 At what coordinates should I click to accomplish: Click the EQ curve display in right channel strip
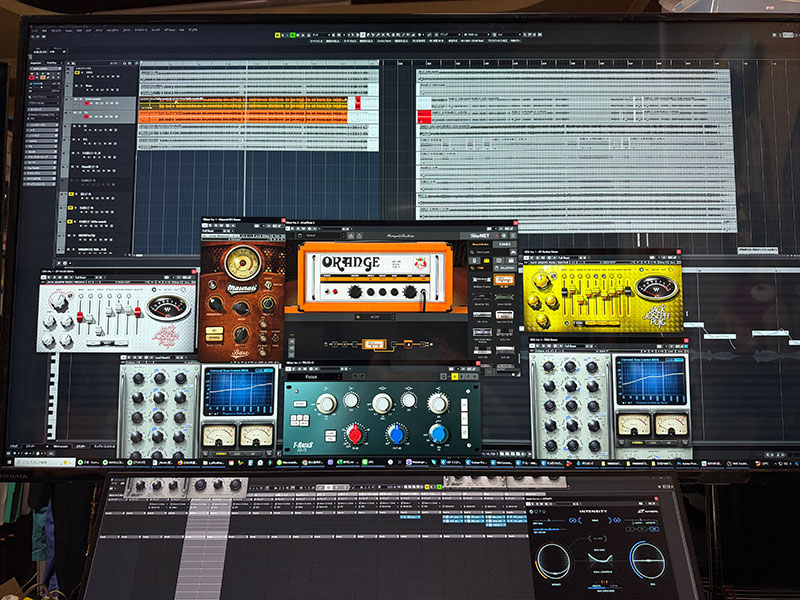click(x=651, y=381)
